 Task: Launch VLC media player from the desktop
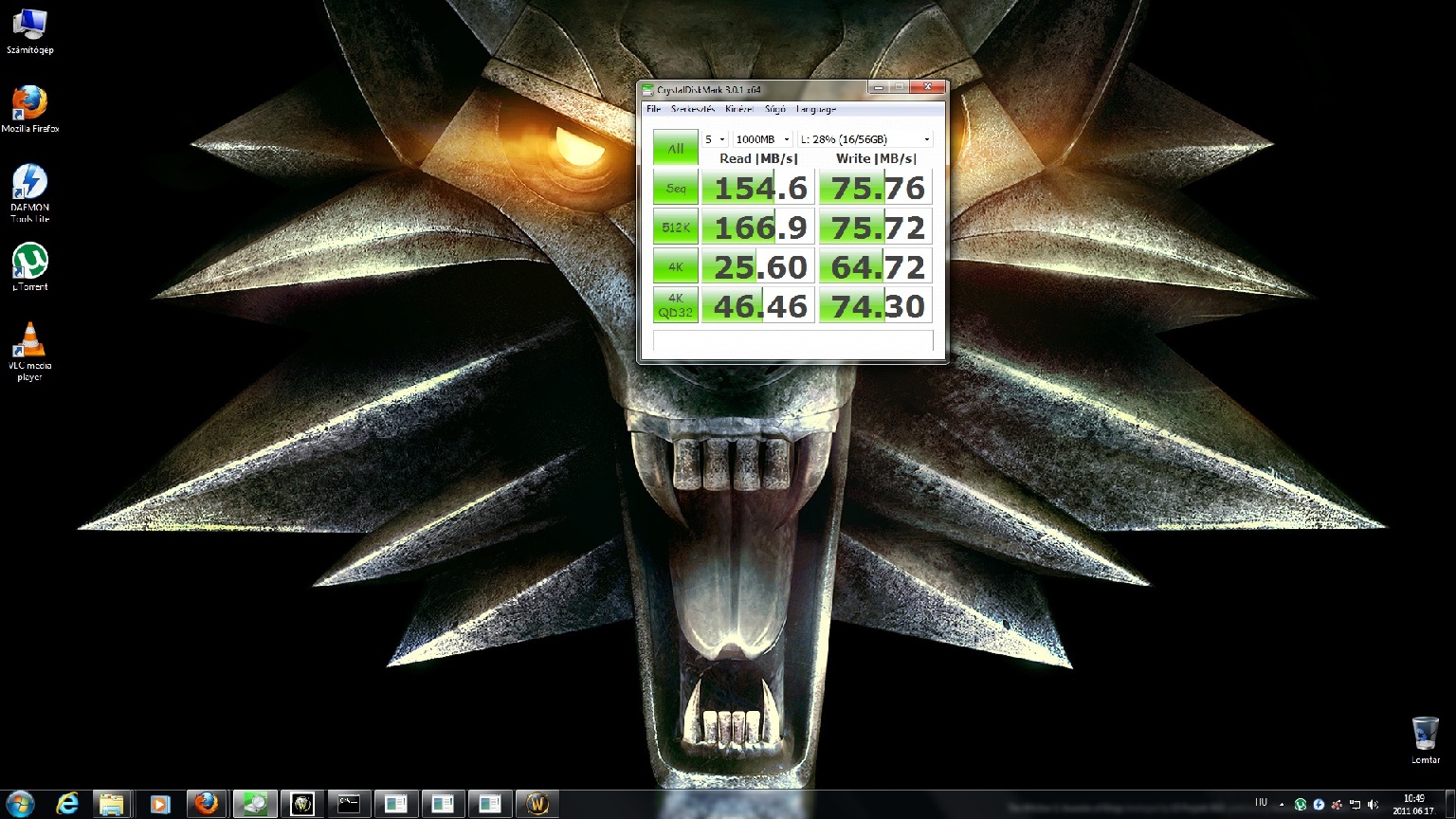pos(29,352)
